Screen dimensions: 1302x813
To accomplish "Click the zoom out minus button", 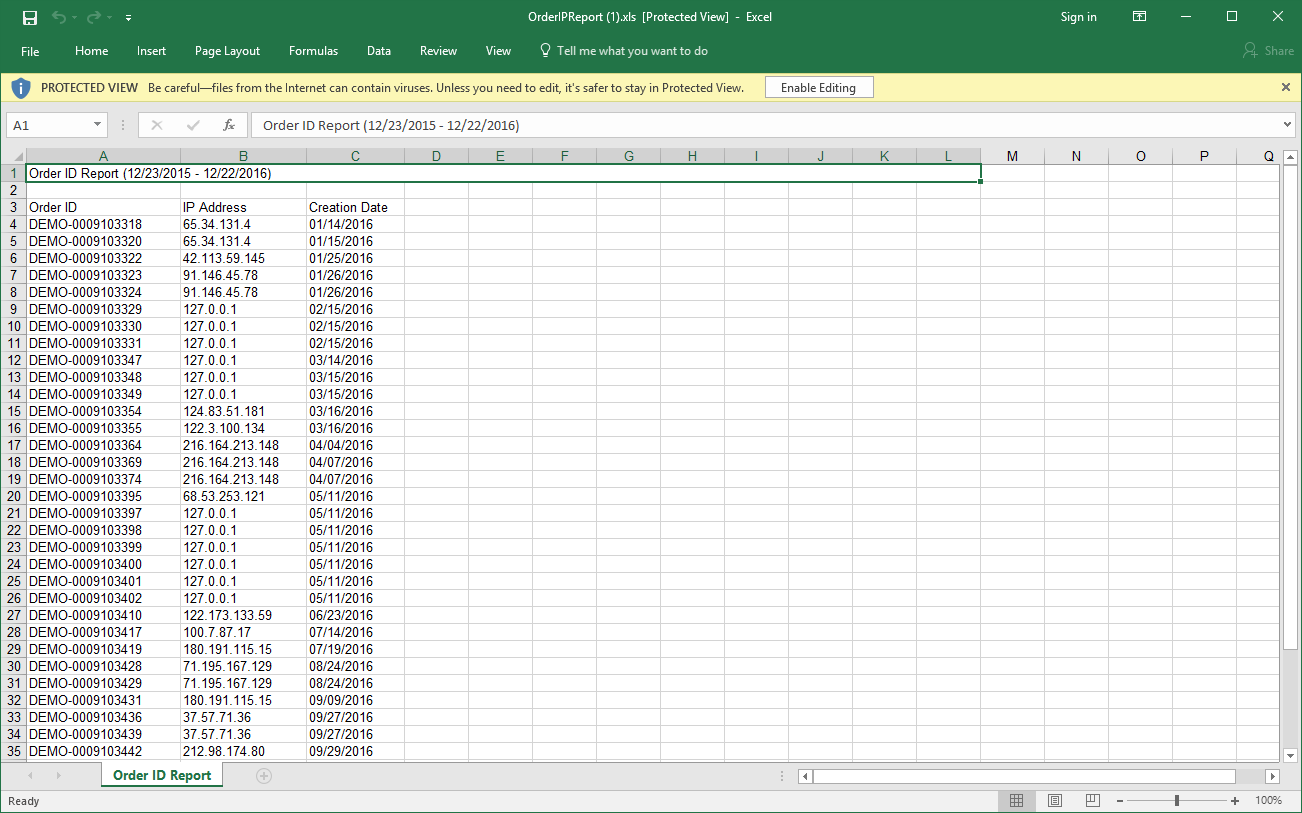I will coord(1119,801).
